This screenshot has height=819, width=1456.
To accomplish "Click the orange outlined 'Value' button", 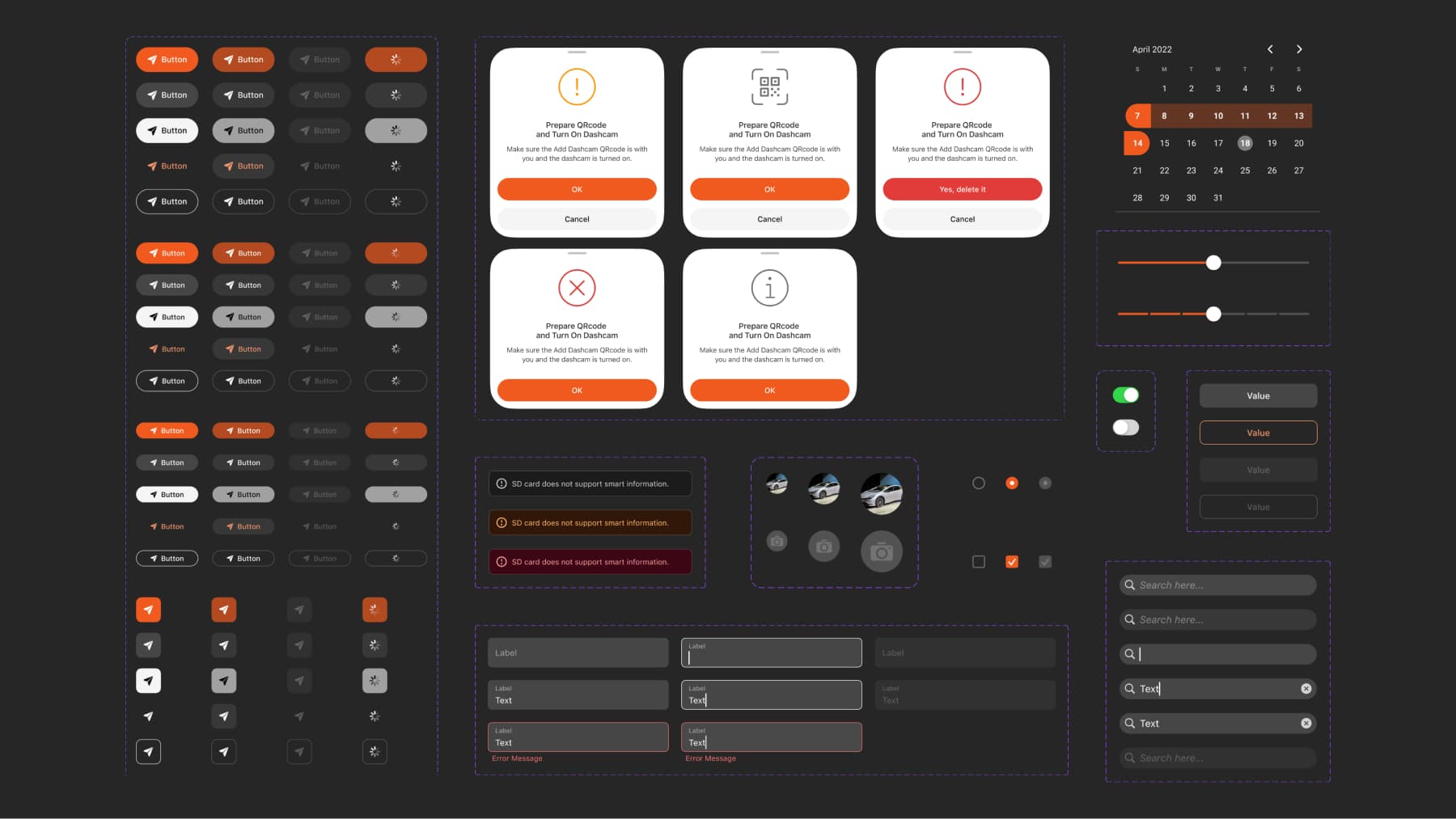I will tap(1258, 433).
